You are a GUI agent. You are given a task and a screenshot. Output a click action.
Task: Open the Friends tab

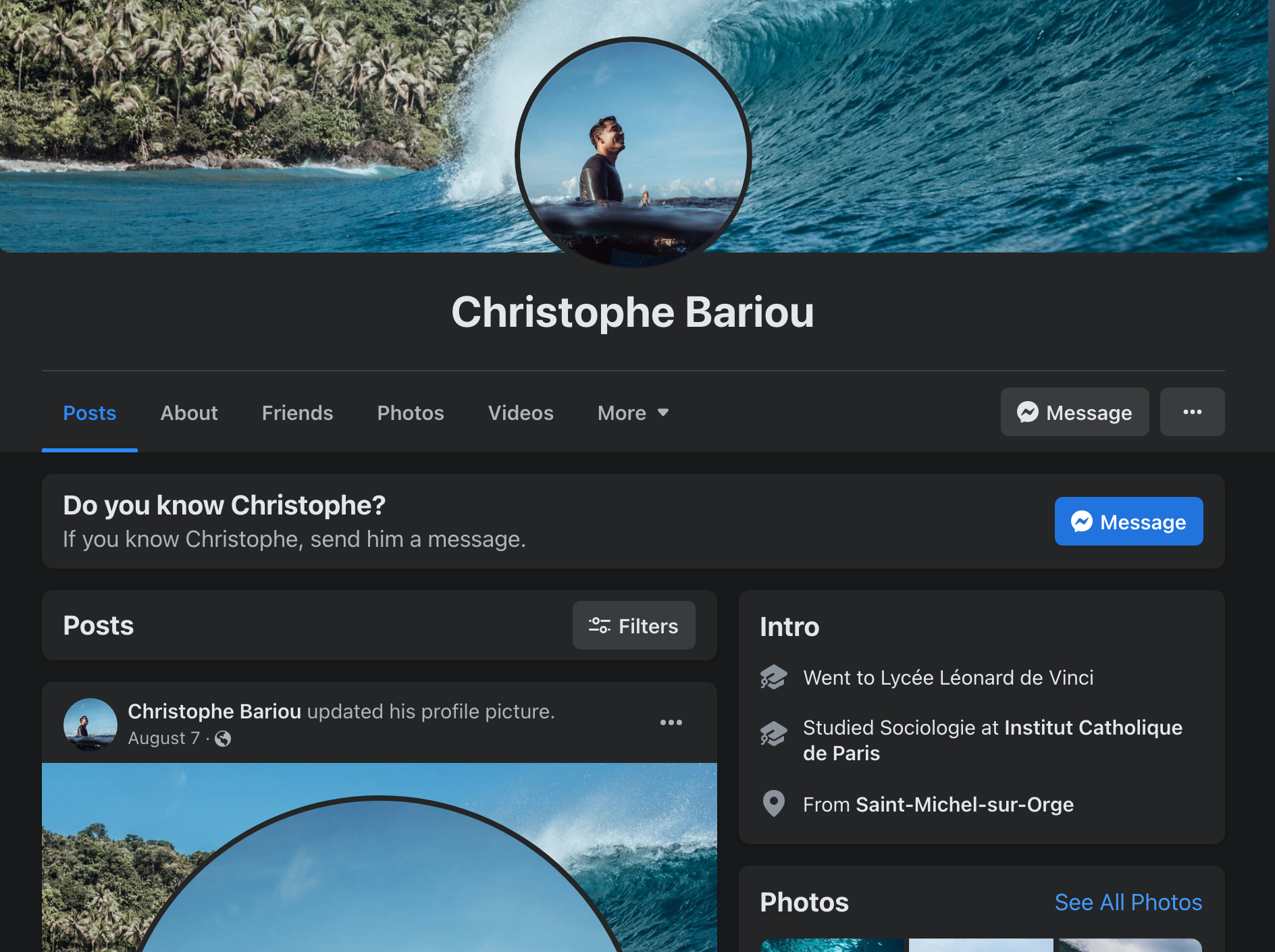[297, 413]
